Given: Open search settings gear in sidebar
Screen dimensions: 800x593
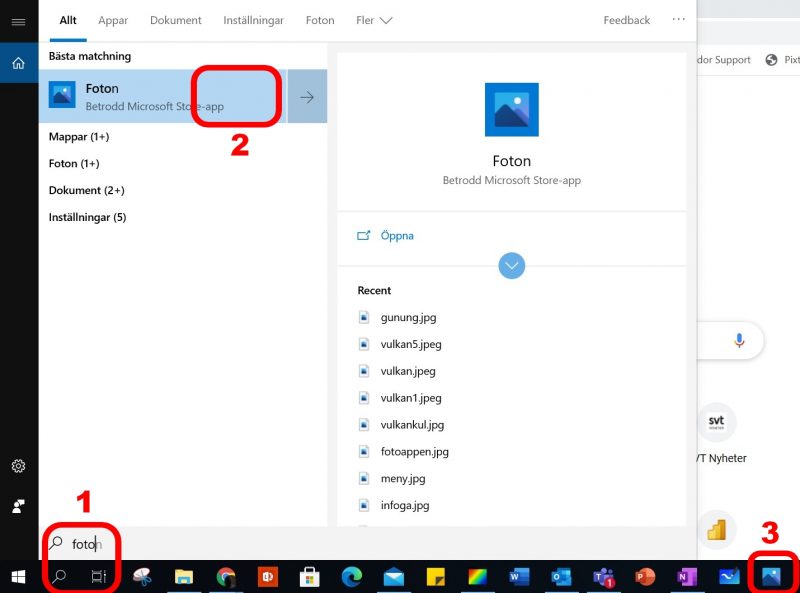Looking at the screenshot, I should point(18,466).
